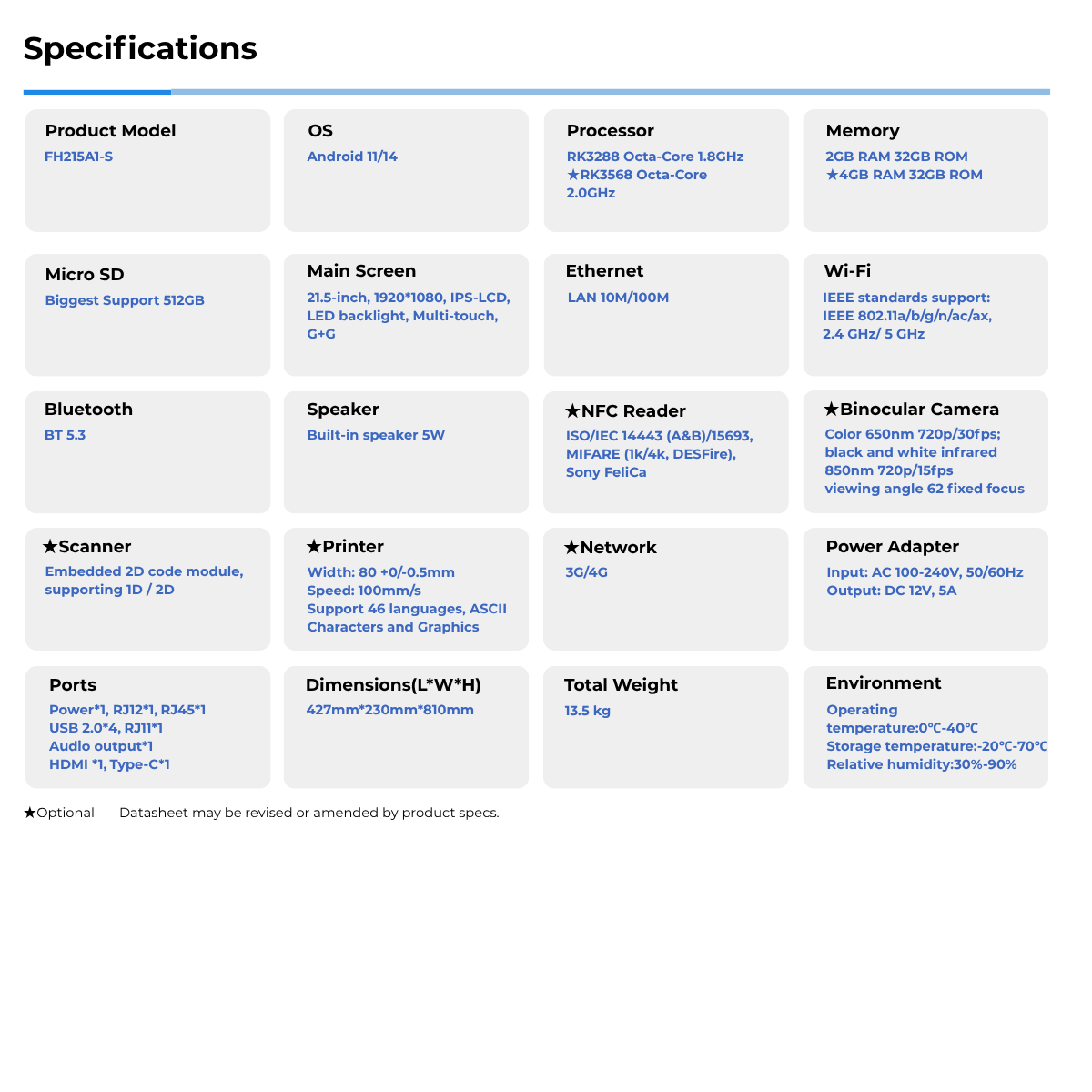Click the 13.5 kg total weight value
1092x1092 pixels.
[x=587, y=711]
